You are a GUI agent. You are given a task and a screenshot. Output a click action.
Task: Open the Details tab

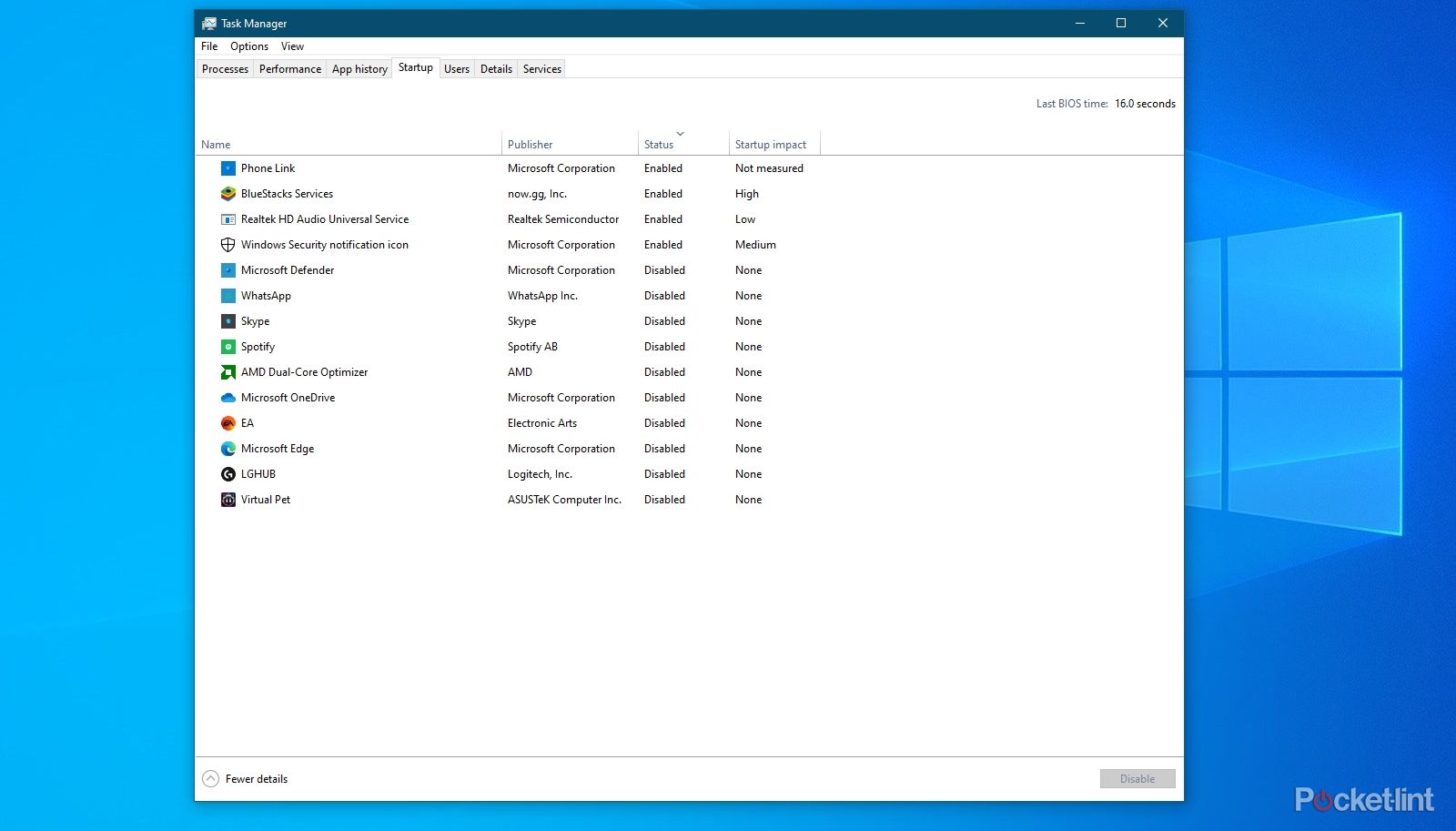(x=496, y=69)
